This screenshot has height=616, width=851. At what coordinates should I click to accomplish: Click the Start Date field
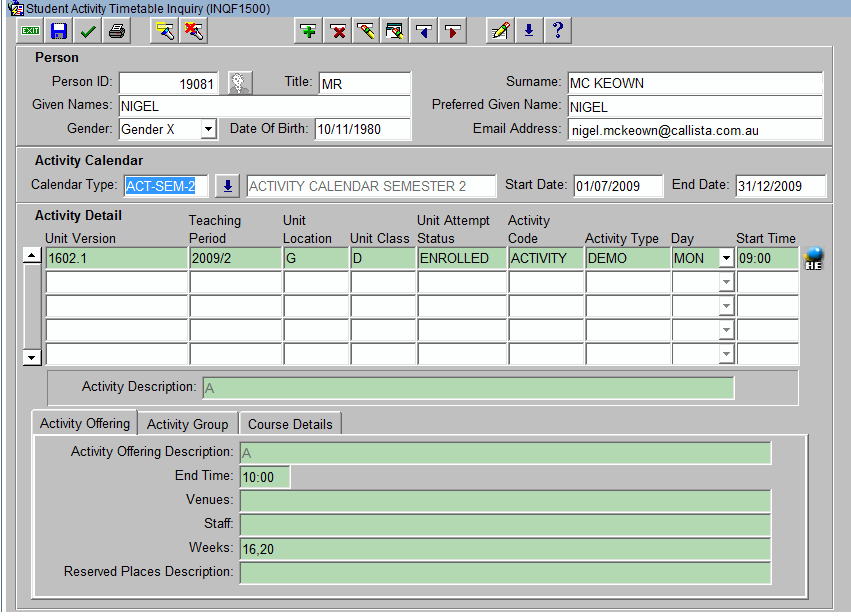point(617,186)
